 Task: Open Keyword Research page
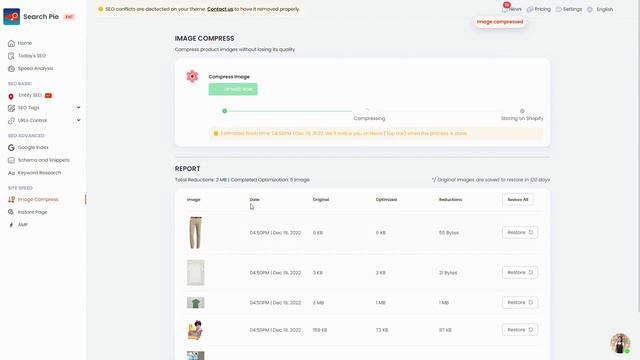tap(39, 173)
